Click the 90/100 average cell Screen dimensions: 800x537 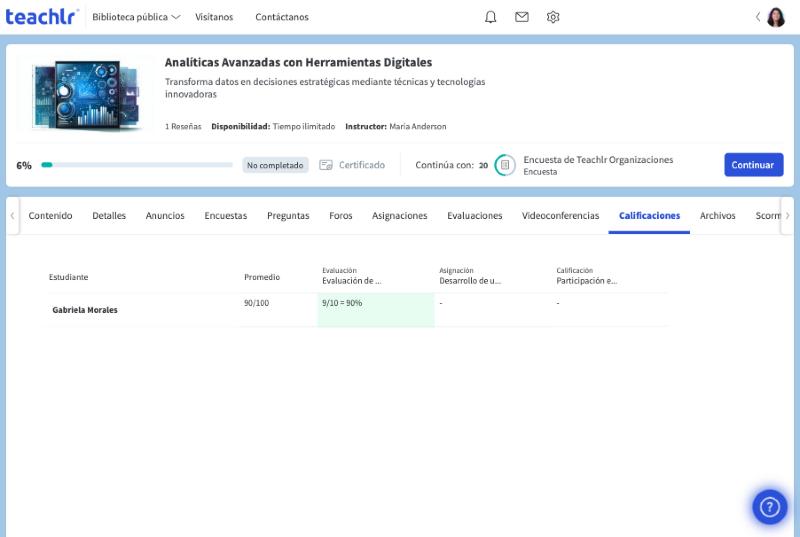pyautogui.click(x=256, y=303)
